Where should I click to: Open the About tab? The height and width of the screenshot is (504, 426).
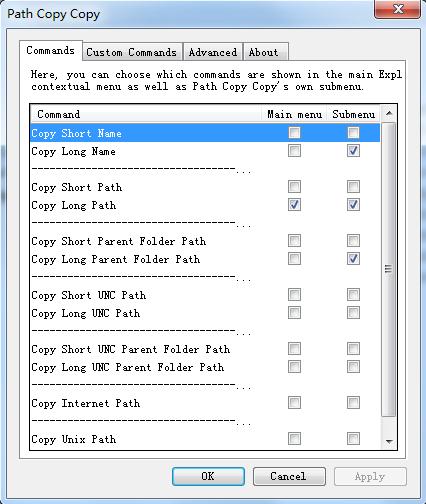point(265,52)
